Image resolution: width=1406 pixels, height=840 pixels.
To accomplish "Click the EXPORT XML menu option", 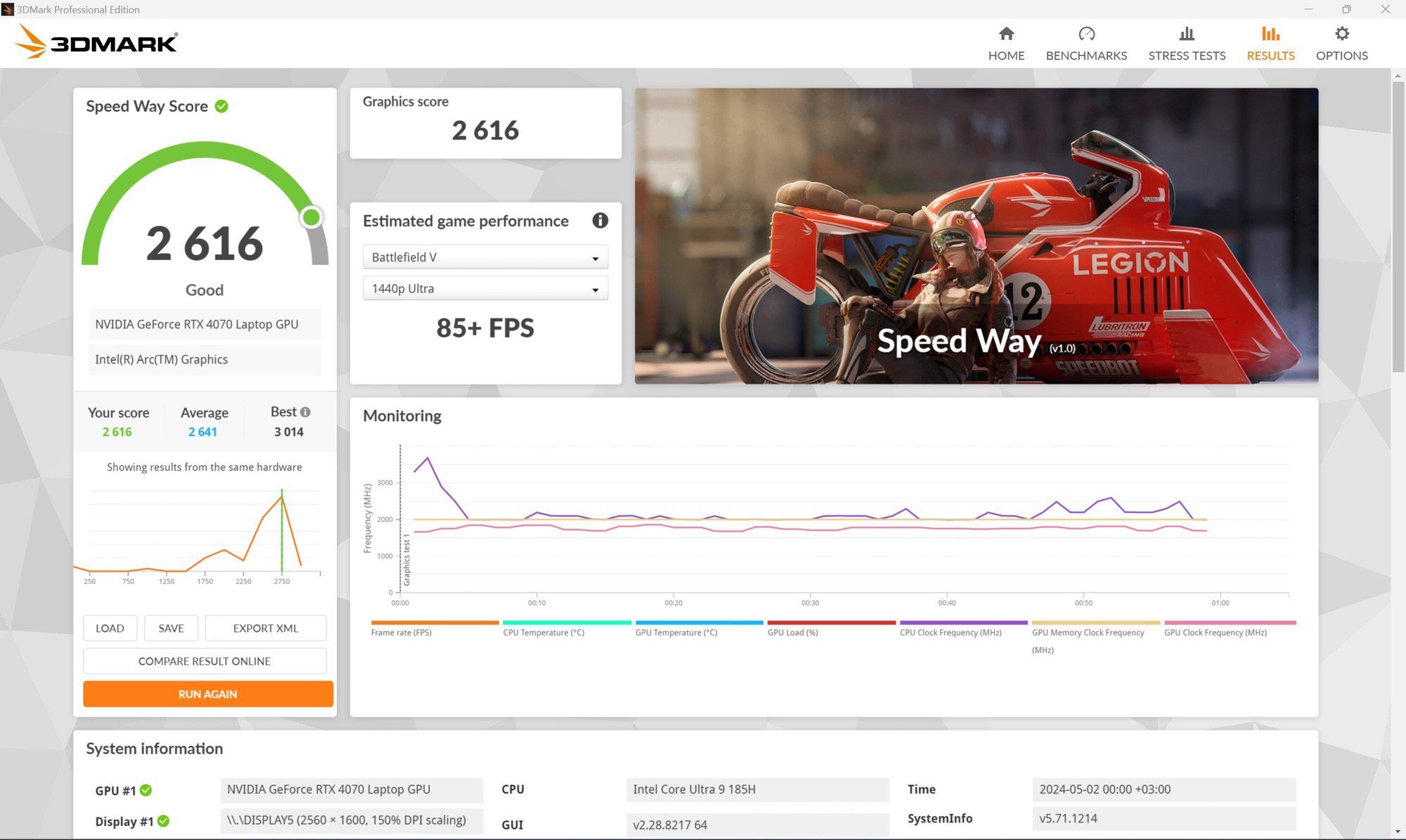I will pyautogui.click(x=265, y=628).
